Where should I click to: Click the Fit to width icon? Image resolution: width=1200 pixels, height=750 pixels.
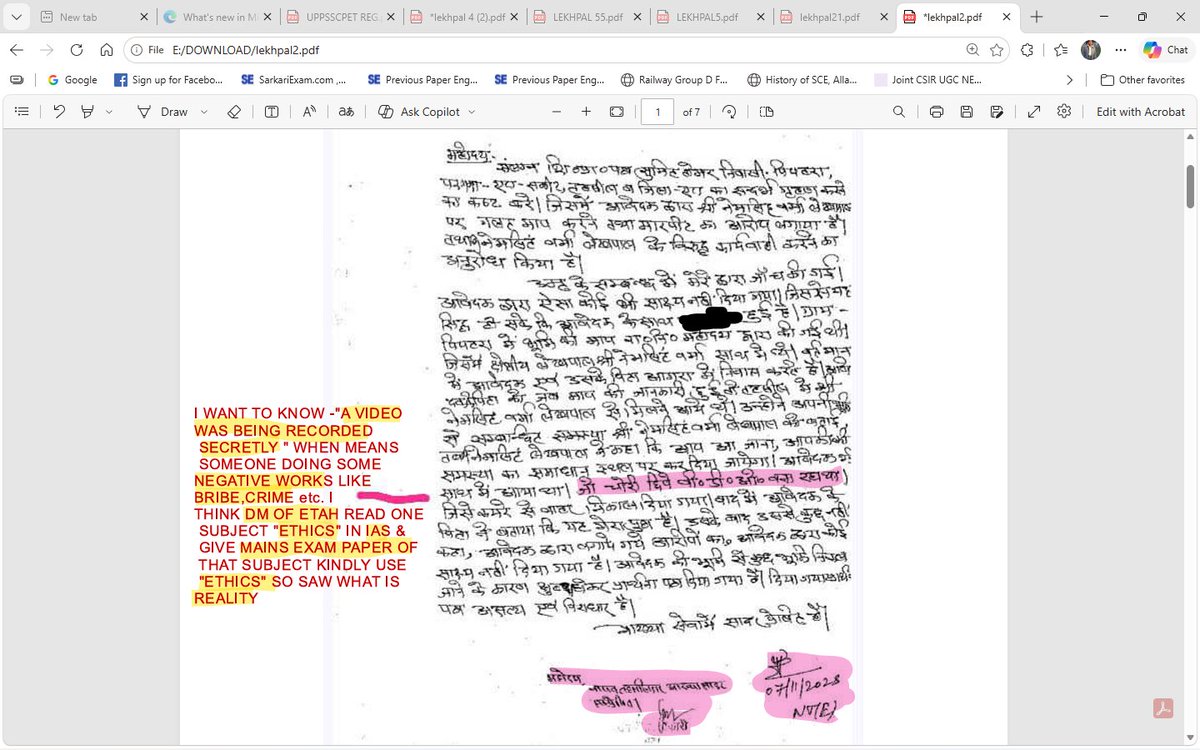point(616,112)
